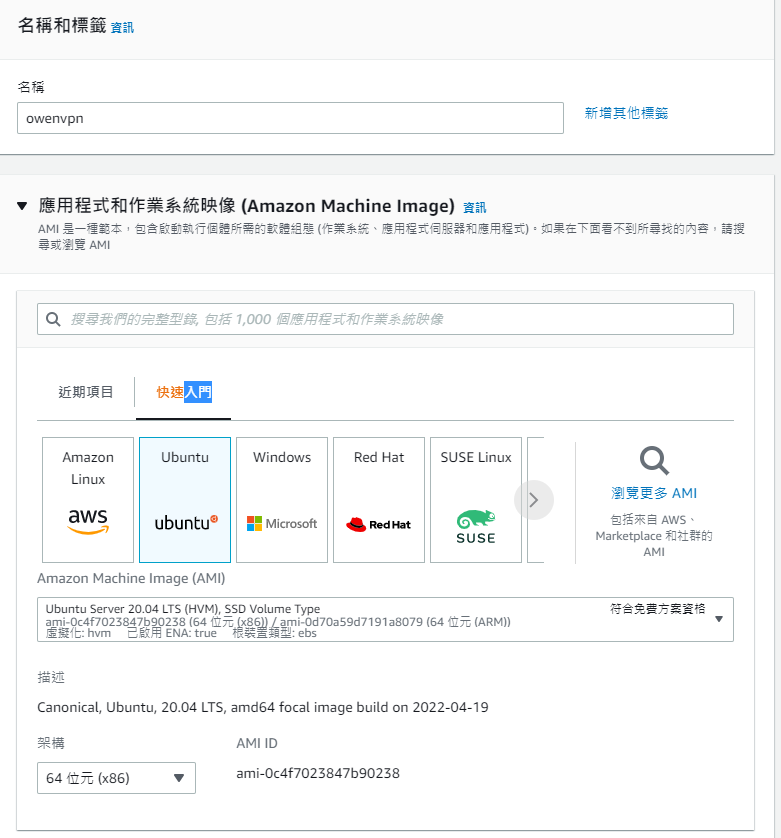
Task: Focus the AMI catalog search field
Action: coord(395,319)
